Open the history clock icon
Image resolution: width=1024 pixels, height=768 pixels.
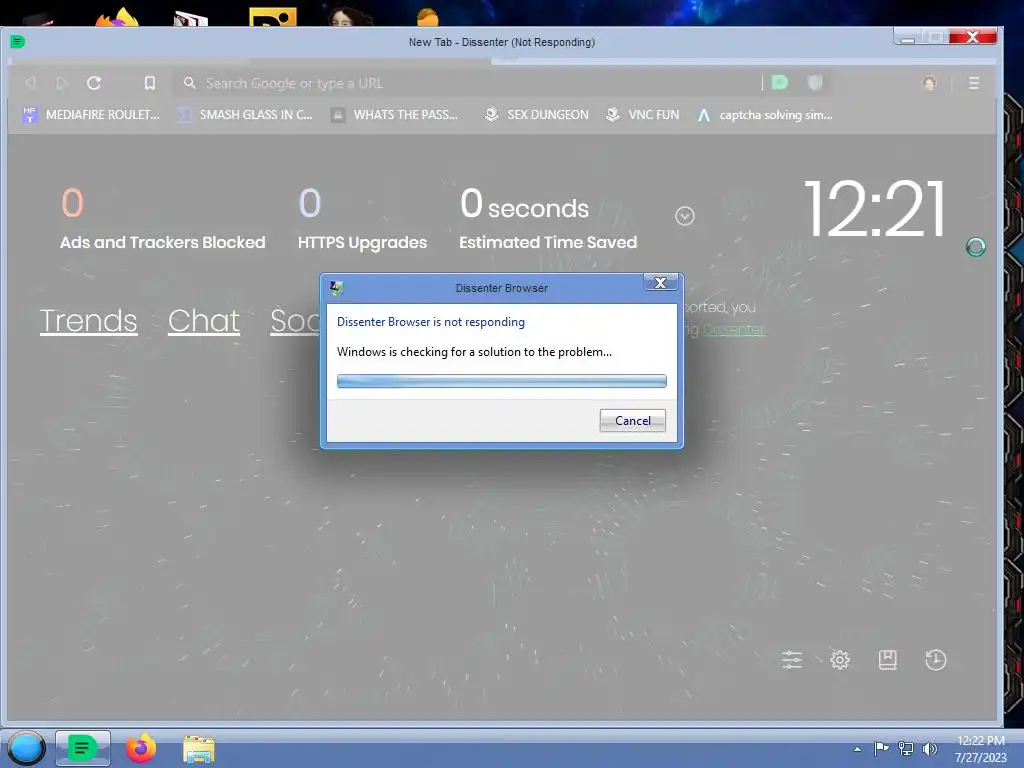coord(936,660)
